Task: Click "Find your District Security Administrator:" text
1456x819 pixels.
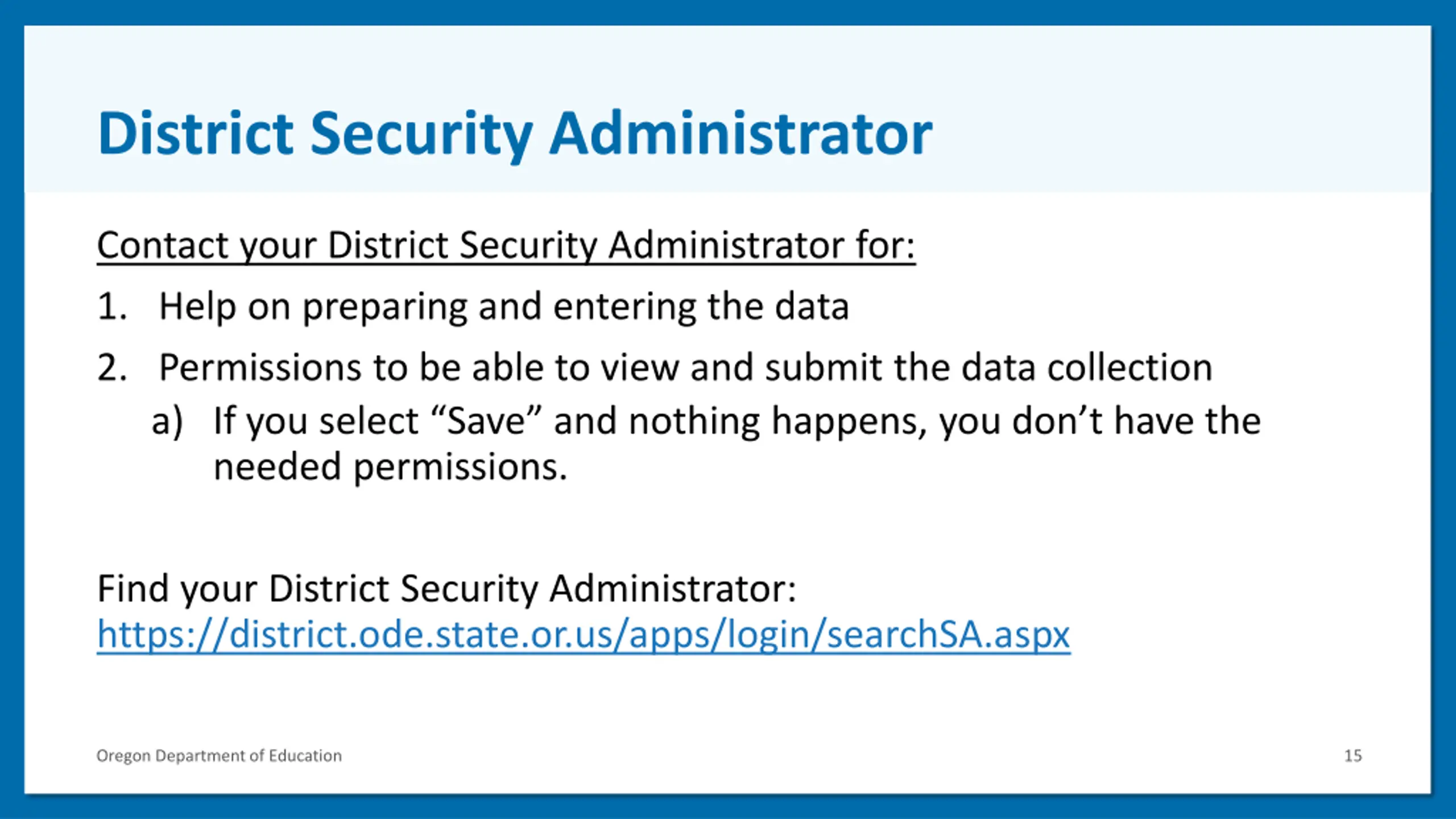Action: point(446,589)
